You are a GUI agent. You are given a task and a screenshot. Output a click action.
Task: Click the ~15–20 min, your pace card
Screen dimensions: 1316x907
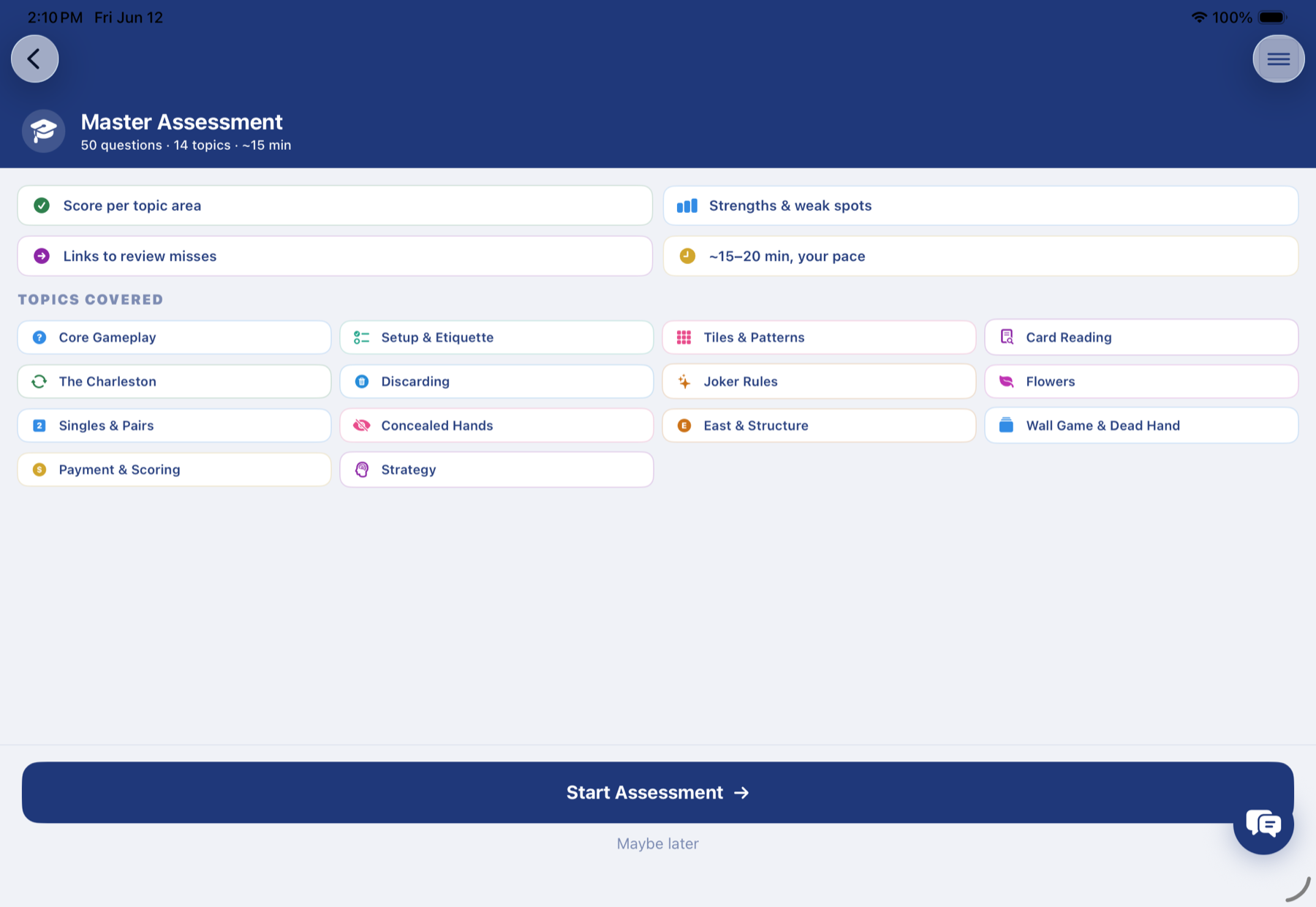(980, 256)
